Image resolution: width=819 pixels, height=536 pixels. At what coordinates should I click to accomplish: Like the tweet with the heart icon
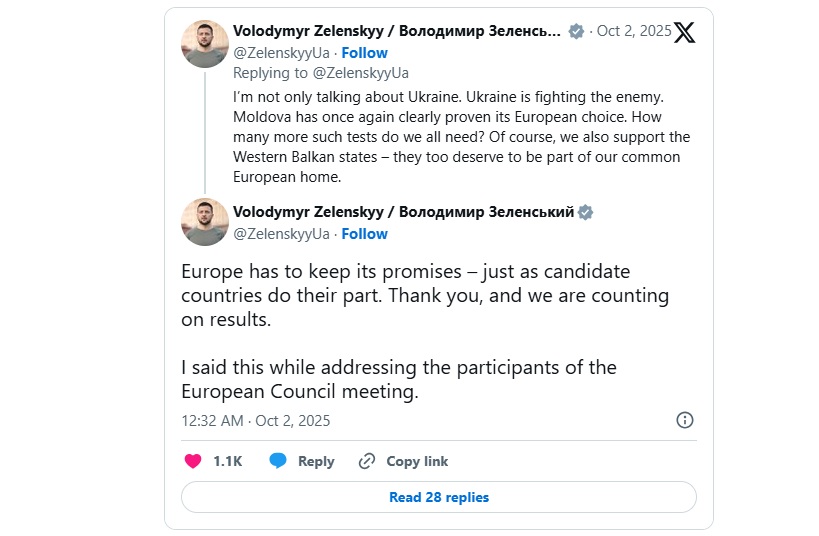193,461
